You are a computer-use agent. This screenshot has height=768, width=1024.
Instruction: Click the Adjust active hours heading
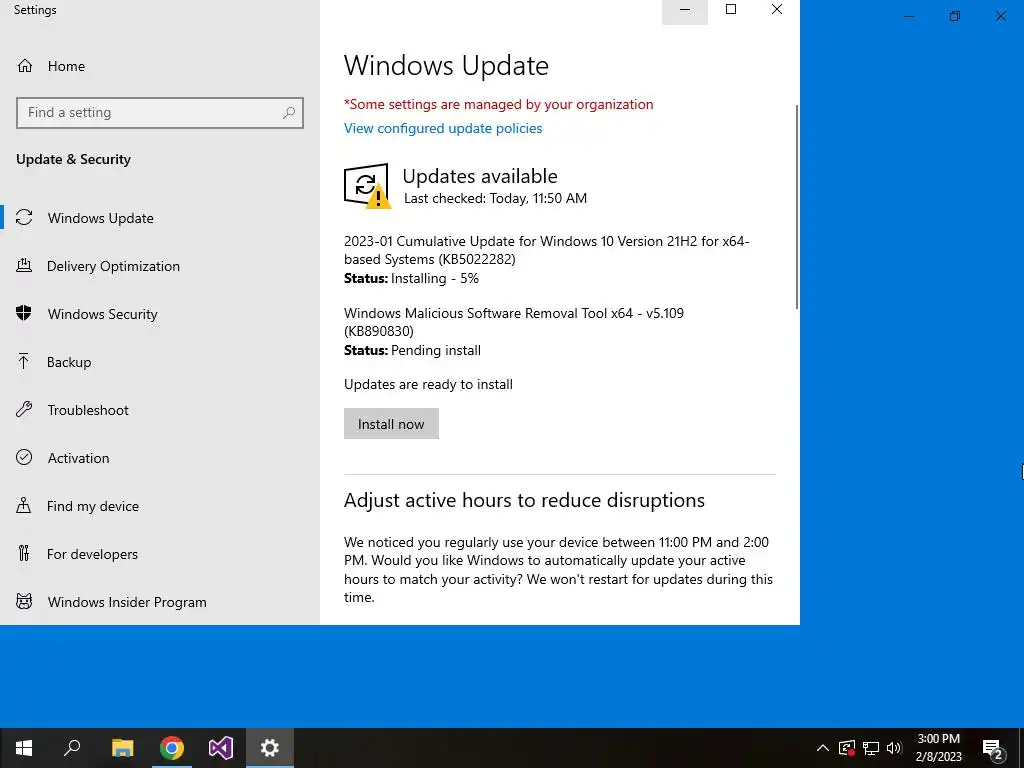(x=524, y=500)
